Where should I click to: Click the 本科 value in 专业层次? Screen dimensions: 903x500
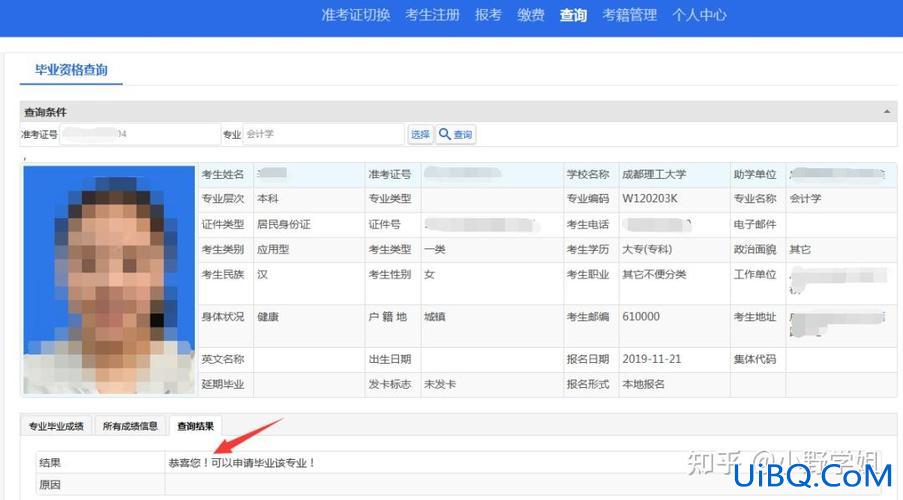(x=268, y=199)
